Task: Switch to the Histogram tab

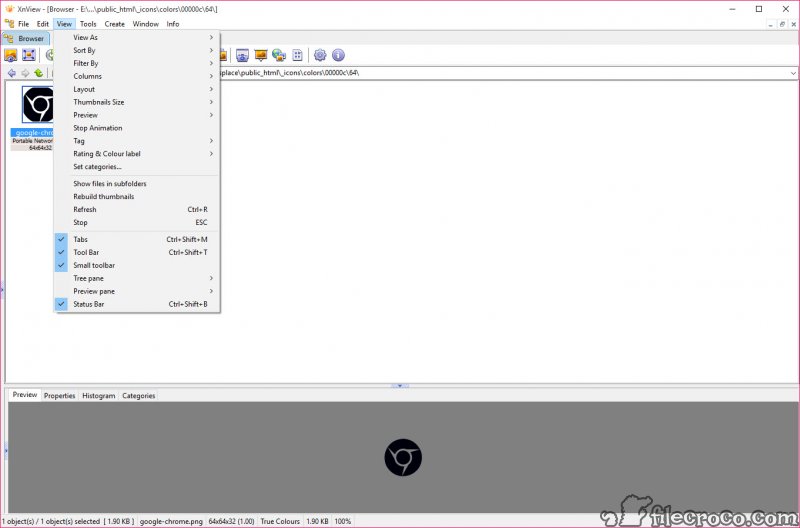Action: pyautogui.click(x=98, y=396)
